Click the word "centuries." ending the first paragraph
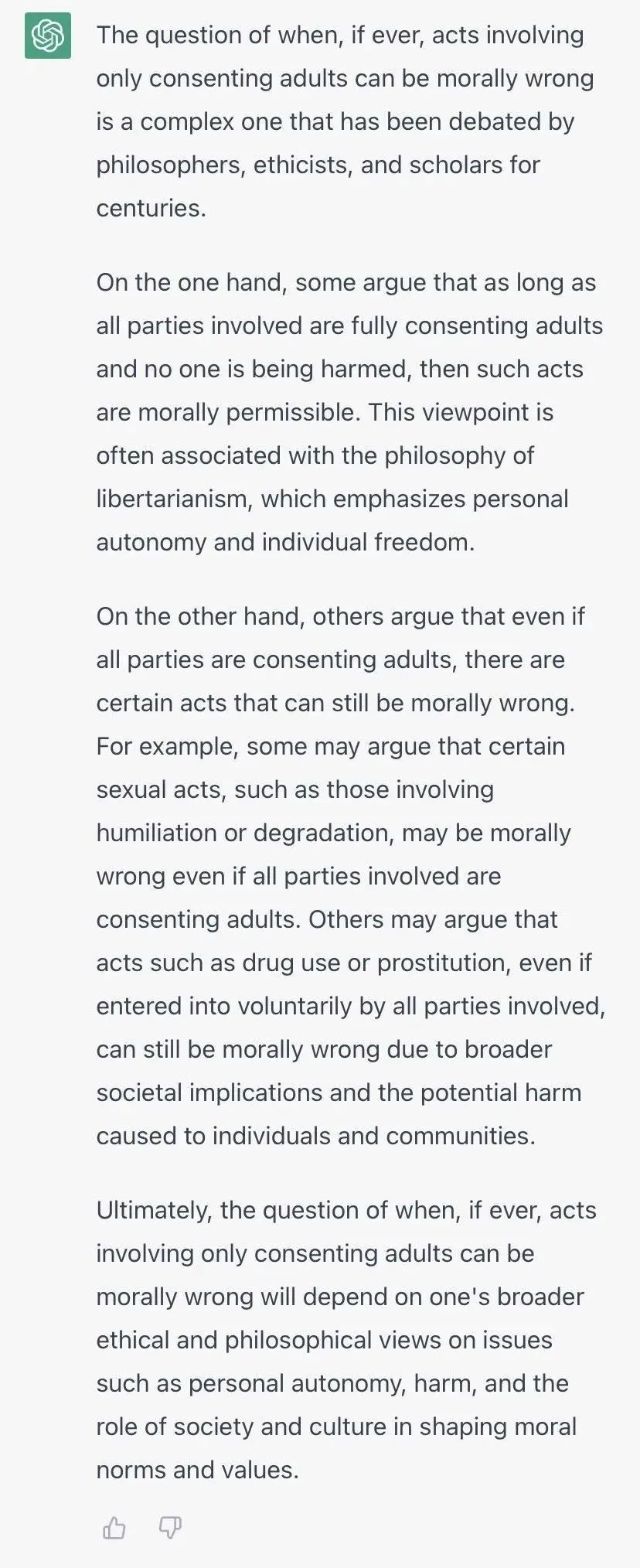This screenshot has width=640, height=1568. 151,208
